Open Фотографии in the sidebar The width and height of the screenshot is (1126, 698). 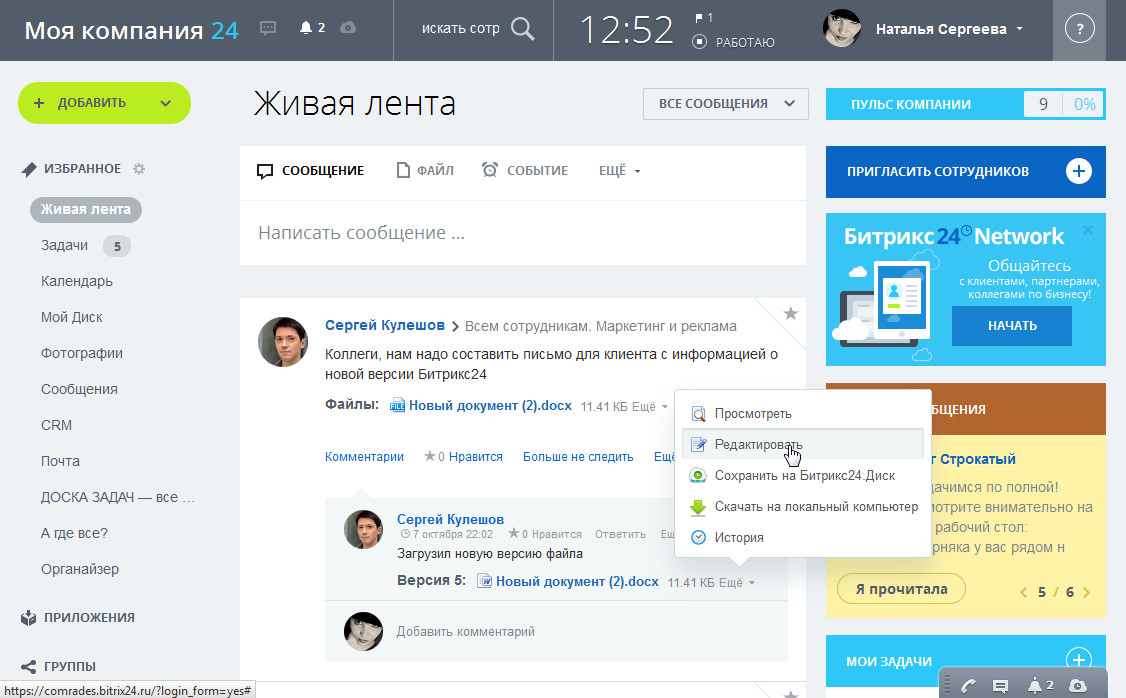82,353
